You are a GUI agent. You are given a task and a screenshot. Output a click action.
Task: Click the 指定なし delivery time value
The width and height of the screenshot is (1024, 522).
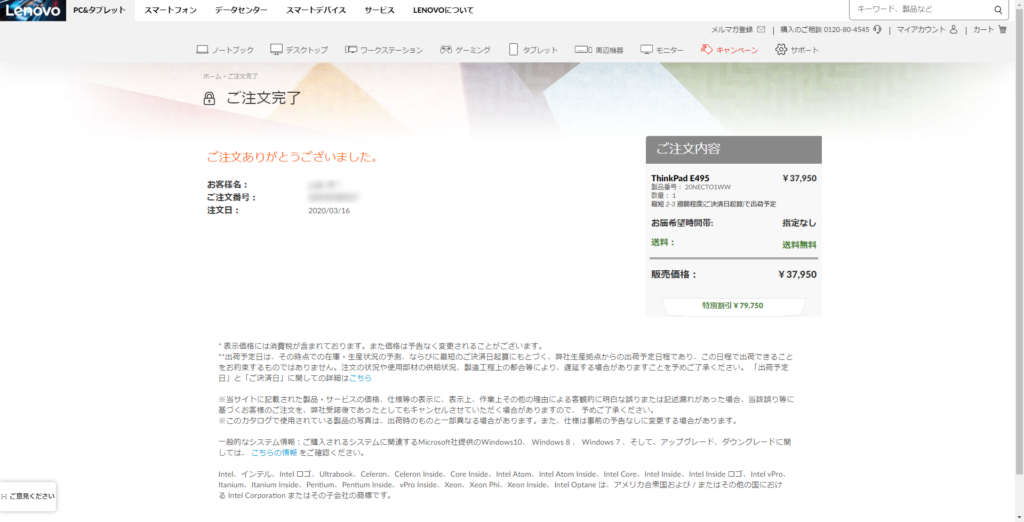(799, 223)
